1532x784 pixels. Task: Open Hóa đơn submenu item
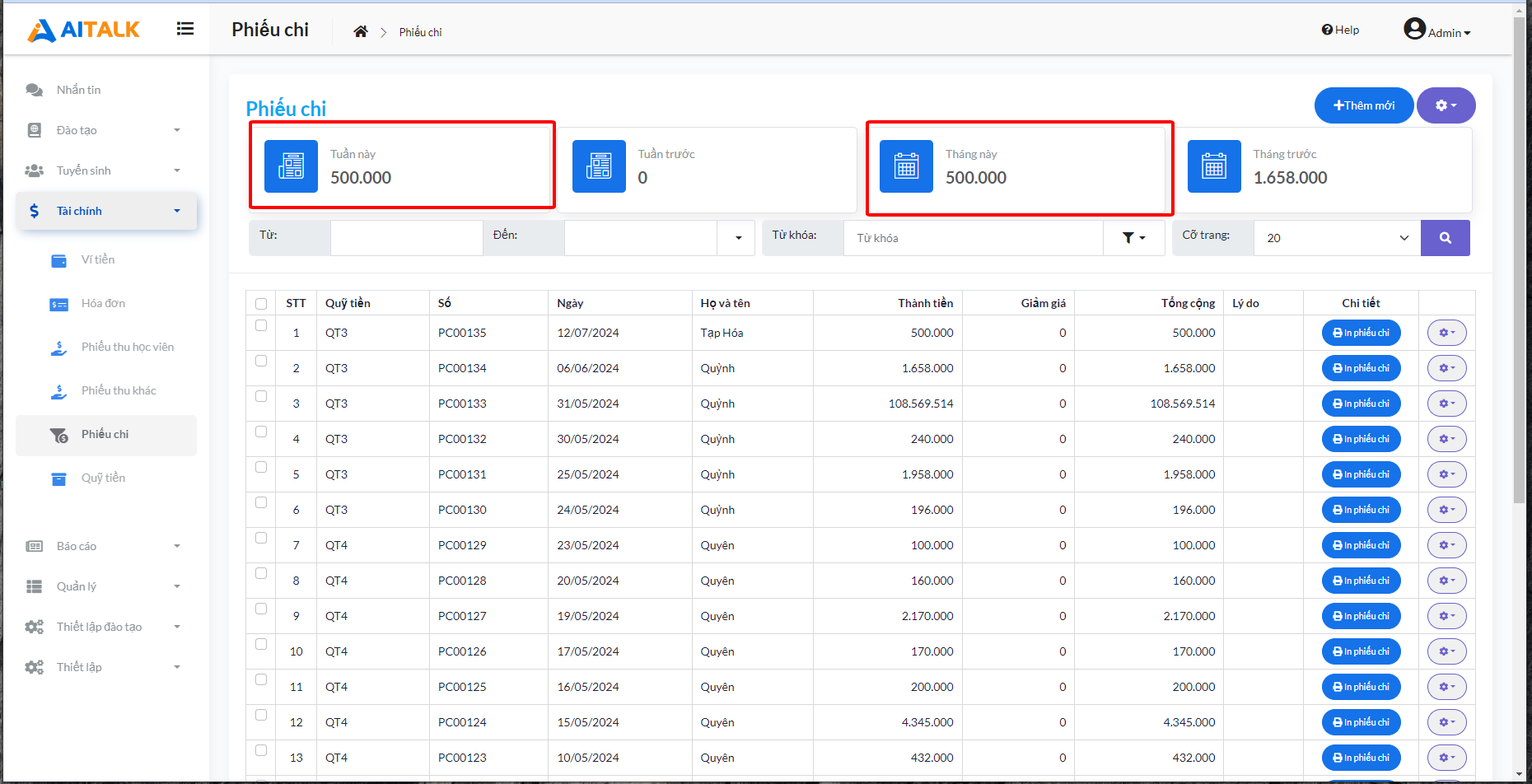pyautogui.click(x=106, y=303)
